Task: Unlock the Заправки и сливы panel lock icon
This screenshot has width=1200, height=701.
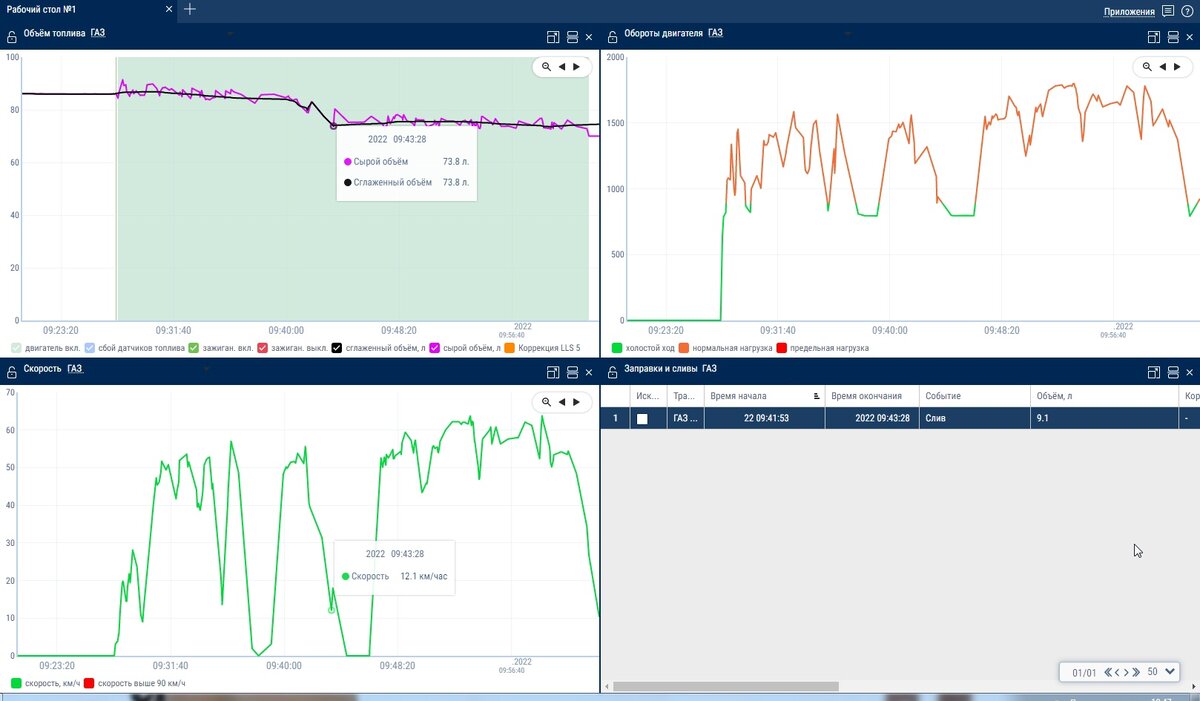Action: pyautogui.click(x=612, y=371)
